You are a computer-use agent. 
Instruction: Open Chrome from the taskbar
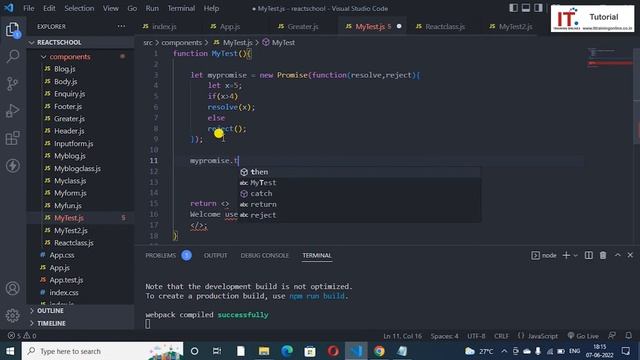(x=379, y=351)
